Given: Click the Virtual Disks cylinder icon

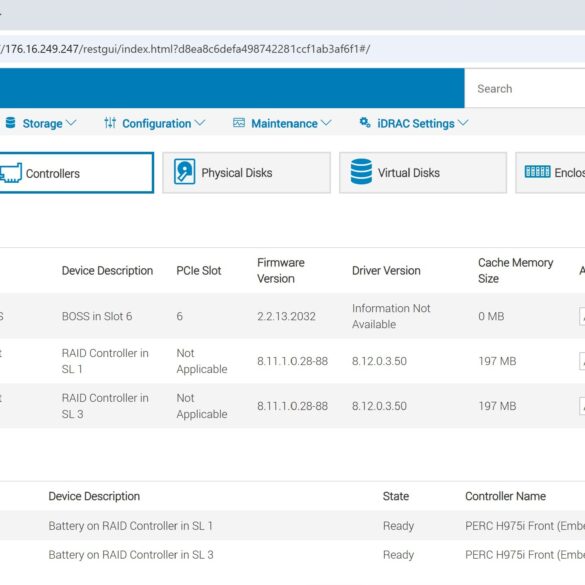Looking at the screenshot, I should (x=361, y=172).
